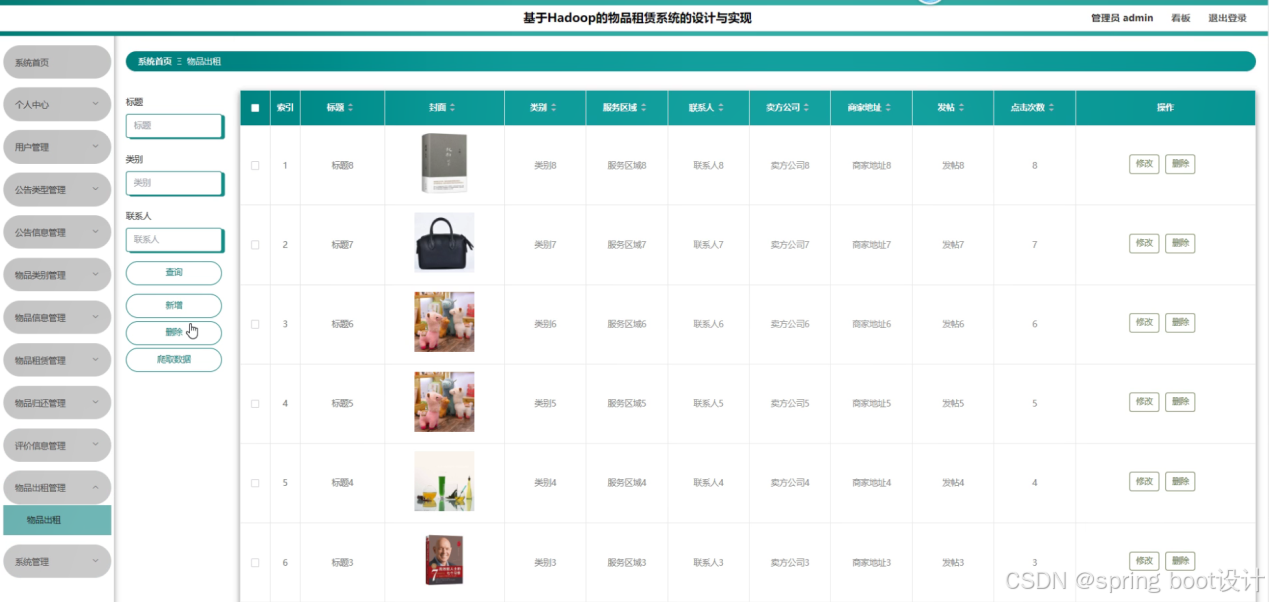Expand the 系统管理 sidebar menu
The image size is (1269, 602).
pos(56,562)
